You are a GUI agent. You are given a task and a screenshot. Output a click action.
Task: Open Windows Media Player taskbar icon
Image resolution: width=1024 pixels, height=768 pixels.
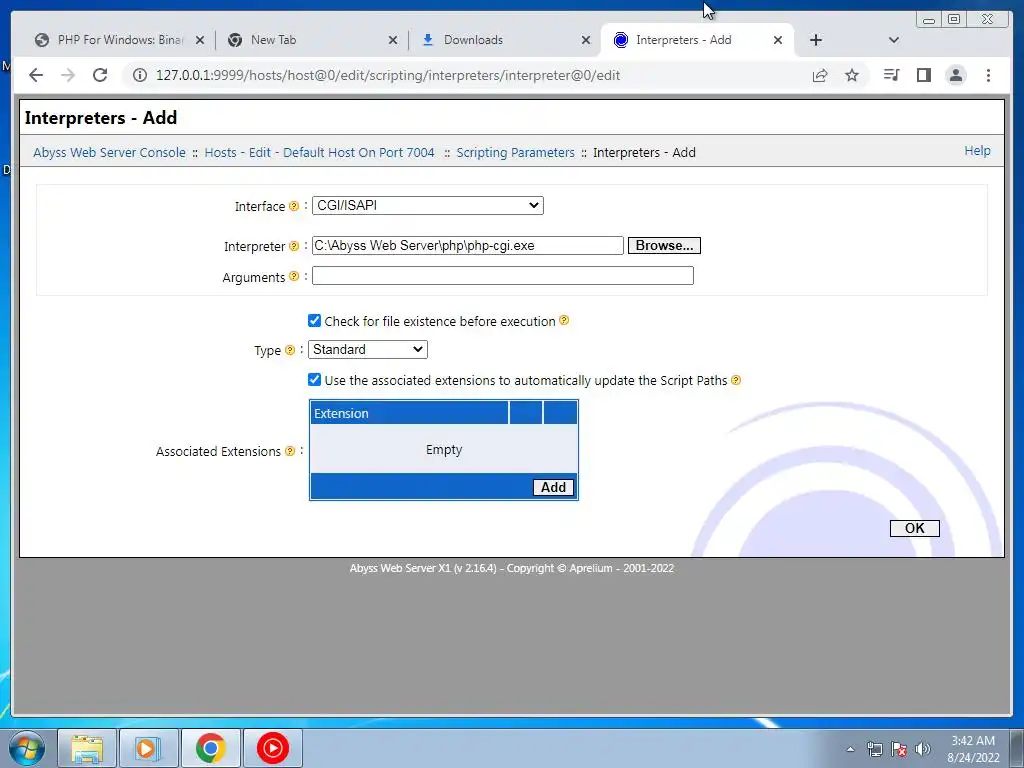pyautogui.click(x=148, y=748)
